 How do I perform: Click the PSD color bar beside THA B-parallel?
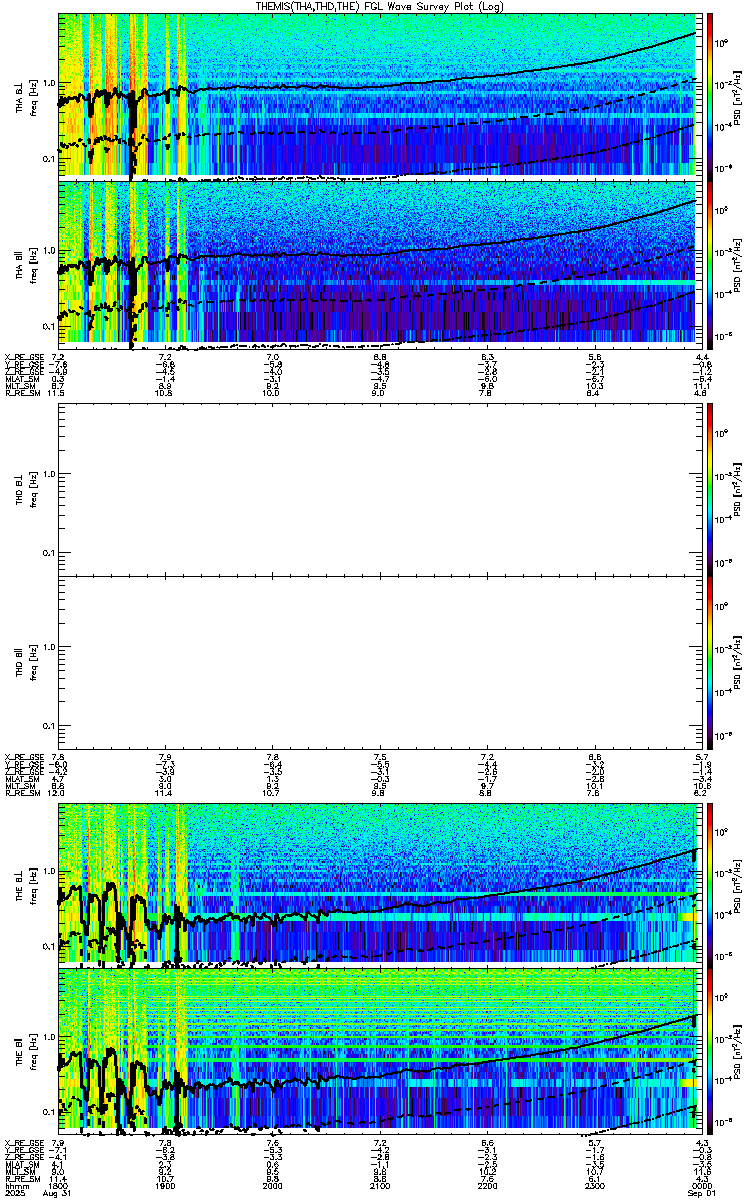(709, 263)
